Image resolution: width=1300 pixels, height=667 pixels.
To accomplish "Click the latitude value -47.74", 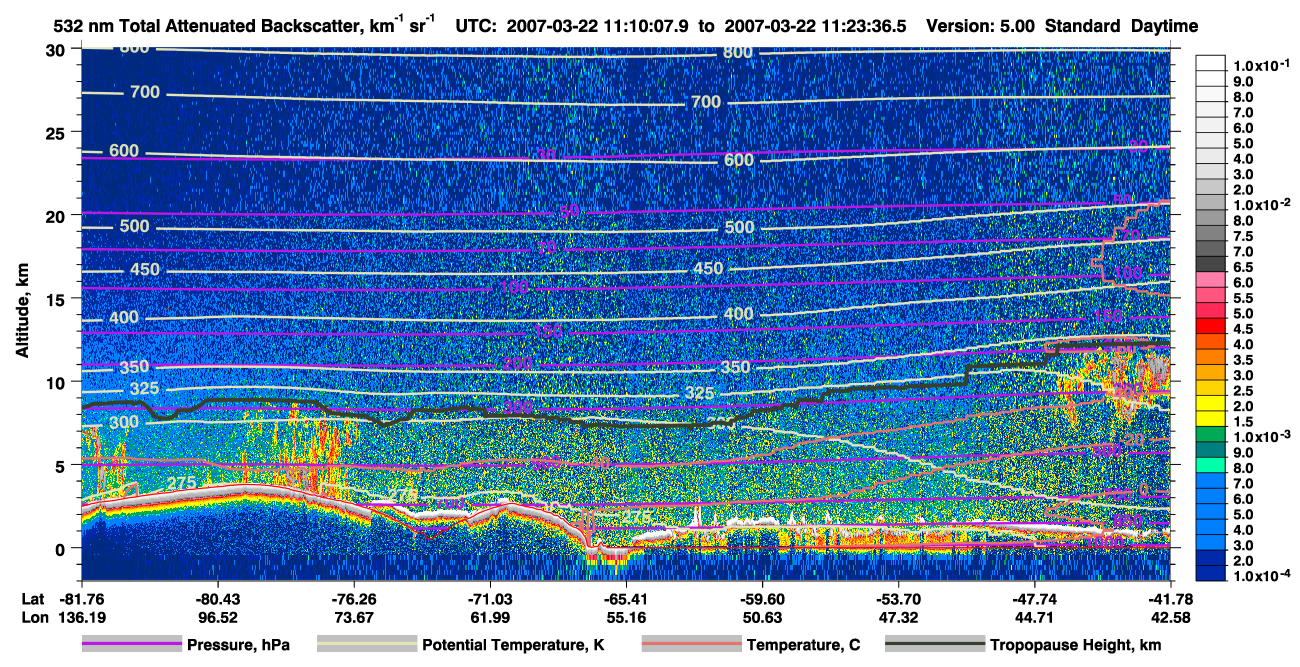I will pos(1033,599).
